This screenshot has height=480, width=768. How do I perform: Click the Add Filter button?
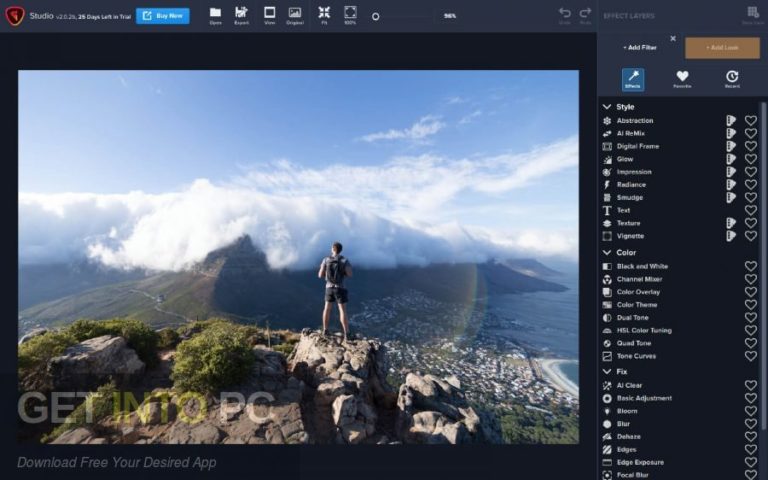pyautogui.click(x=639, y=48)
